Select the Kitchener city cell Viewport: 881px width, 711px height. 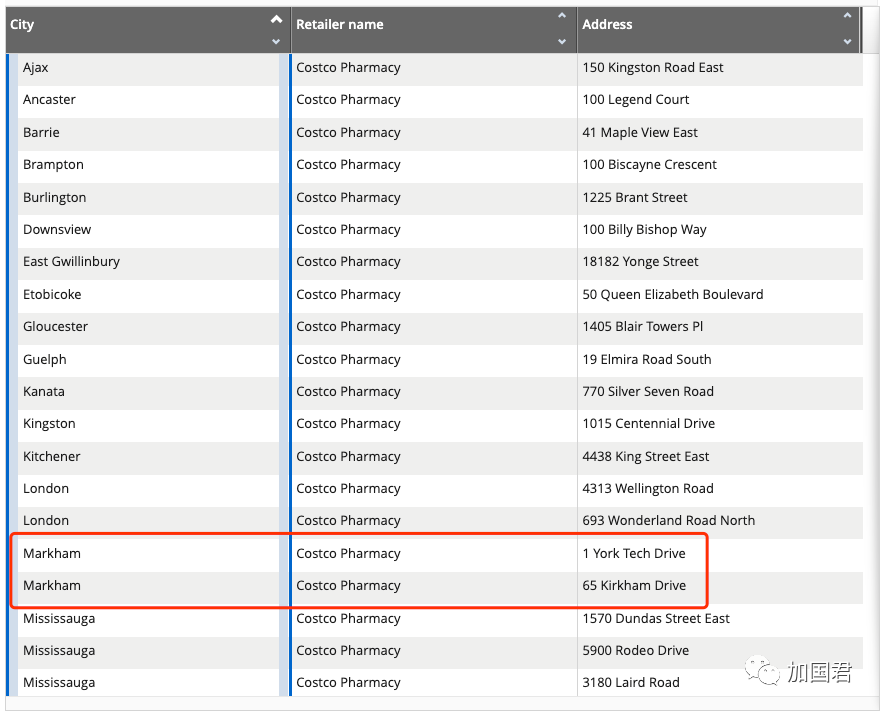click(148, 458)
